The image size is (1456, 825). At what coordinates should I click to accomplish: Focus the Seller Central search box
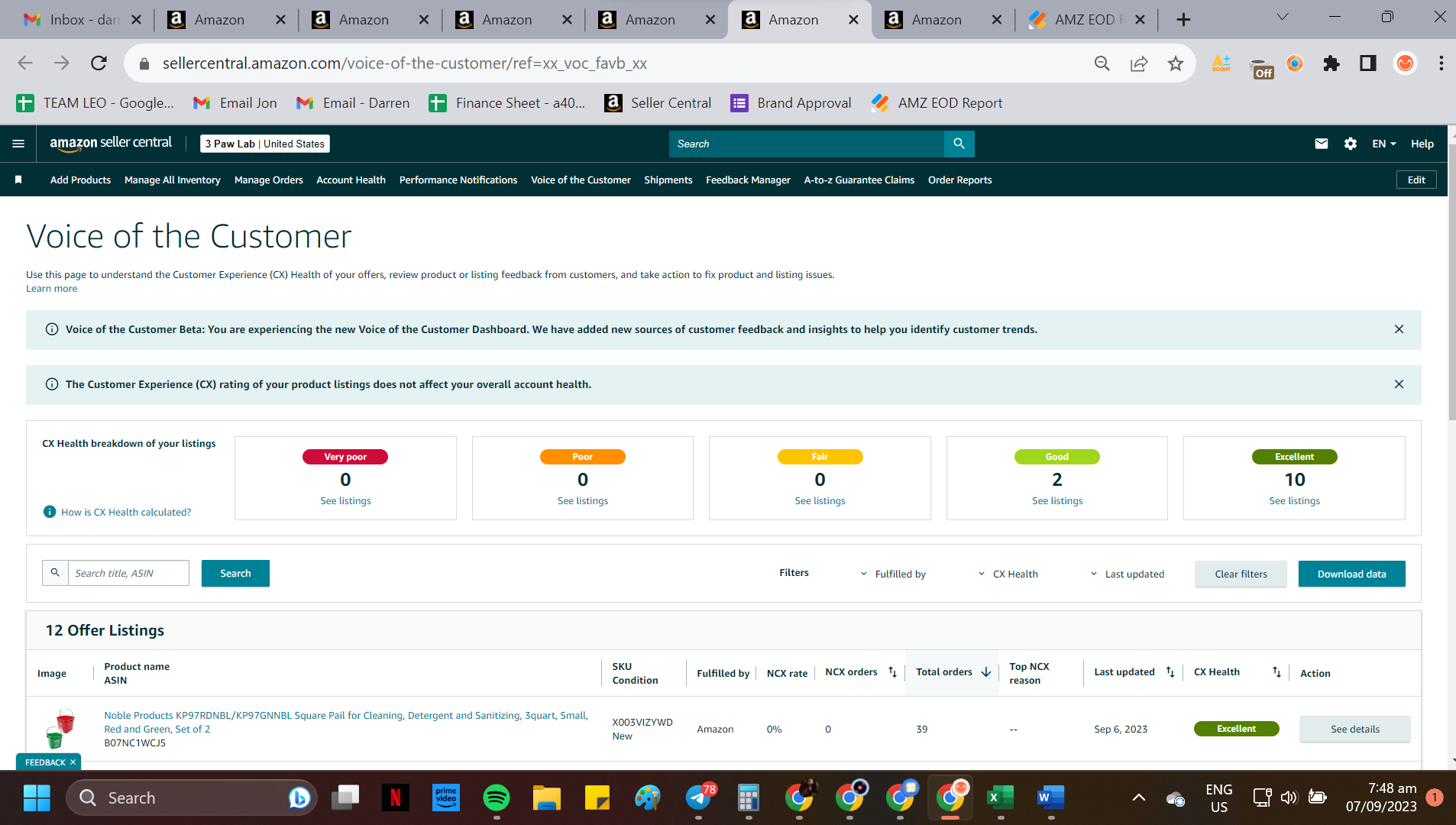(806, 144)
